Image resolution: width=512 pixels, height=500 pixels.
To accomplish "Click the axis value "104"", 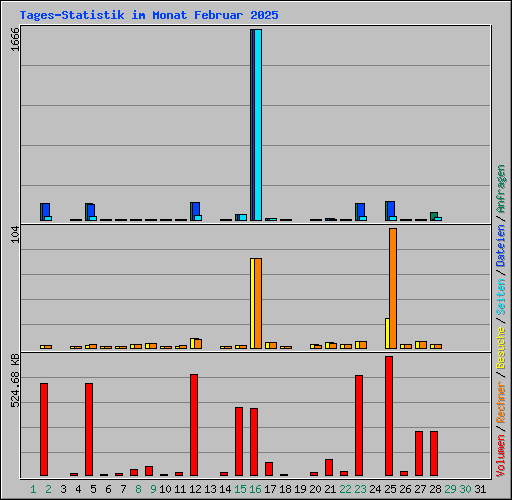I will pyautogui.click(x=15, y=234).
